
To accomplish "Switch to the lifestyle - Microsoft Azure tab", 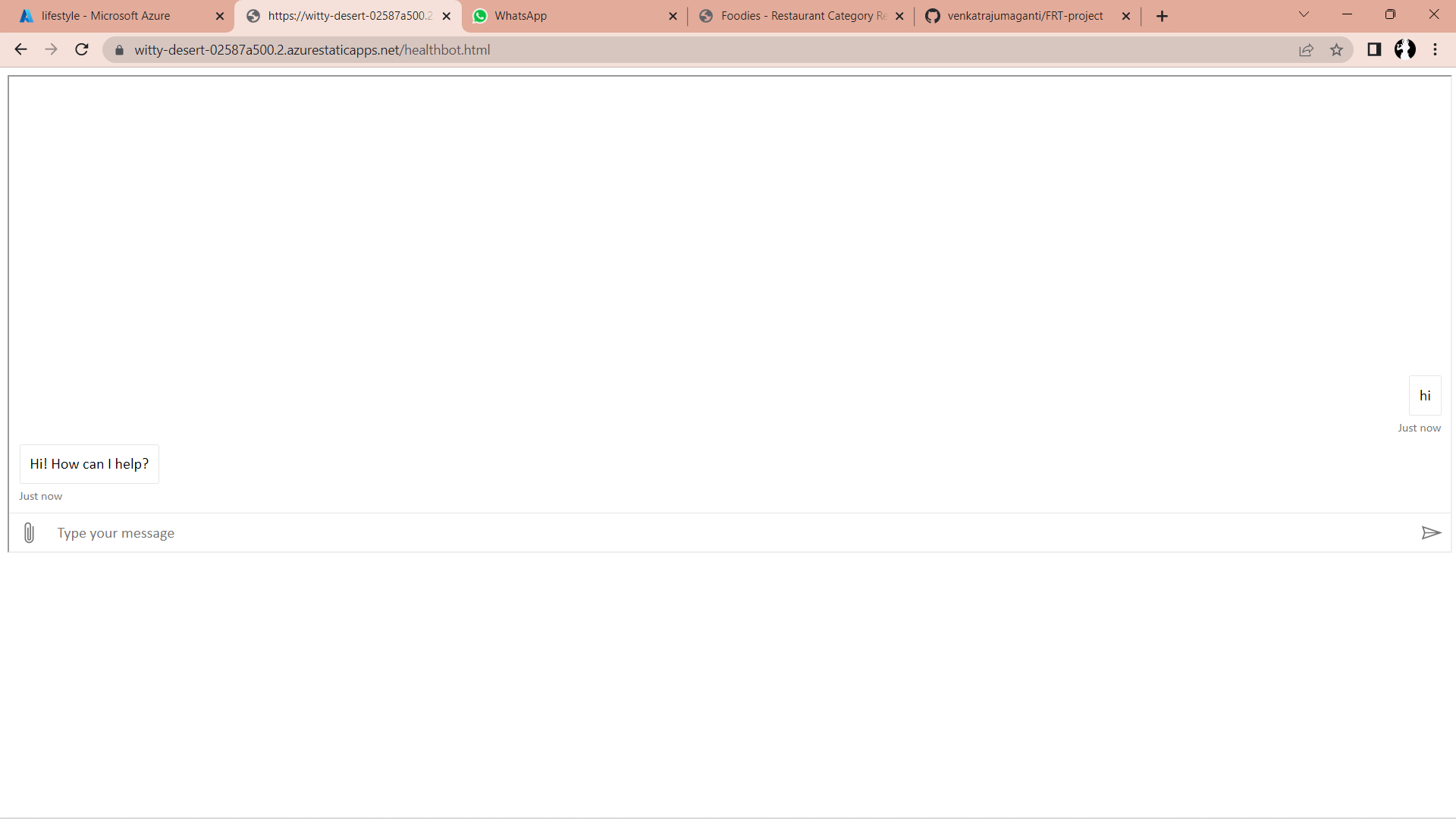I will point(106,16).
